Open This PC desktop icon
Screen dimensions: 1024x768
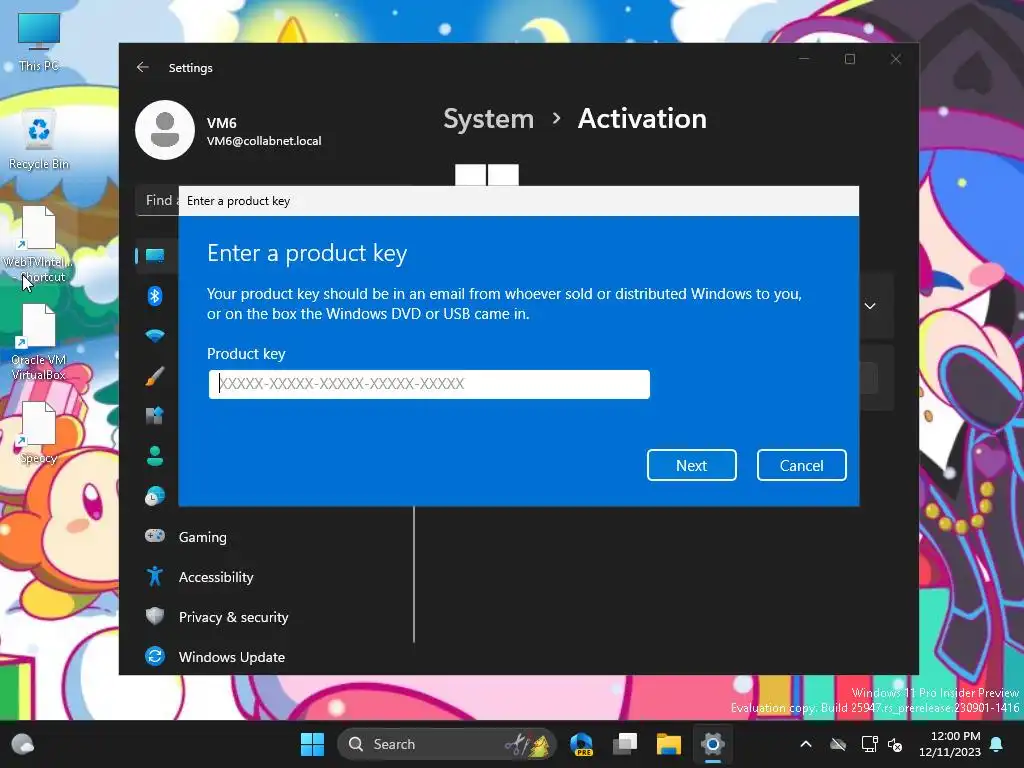point(39,42)
